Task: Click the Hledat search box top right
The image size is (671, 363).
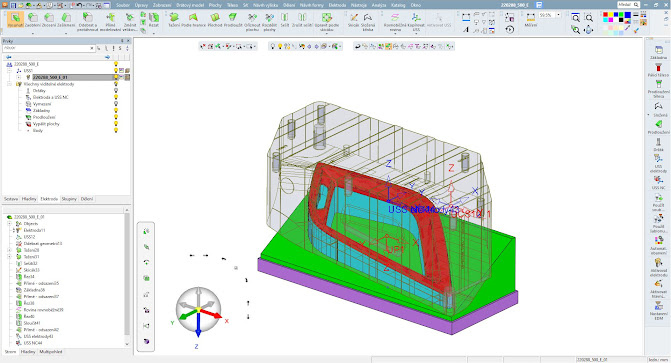Action: click(x=628, y=5)
